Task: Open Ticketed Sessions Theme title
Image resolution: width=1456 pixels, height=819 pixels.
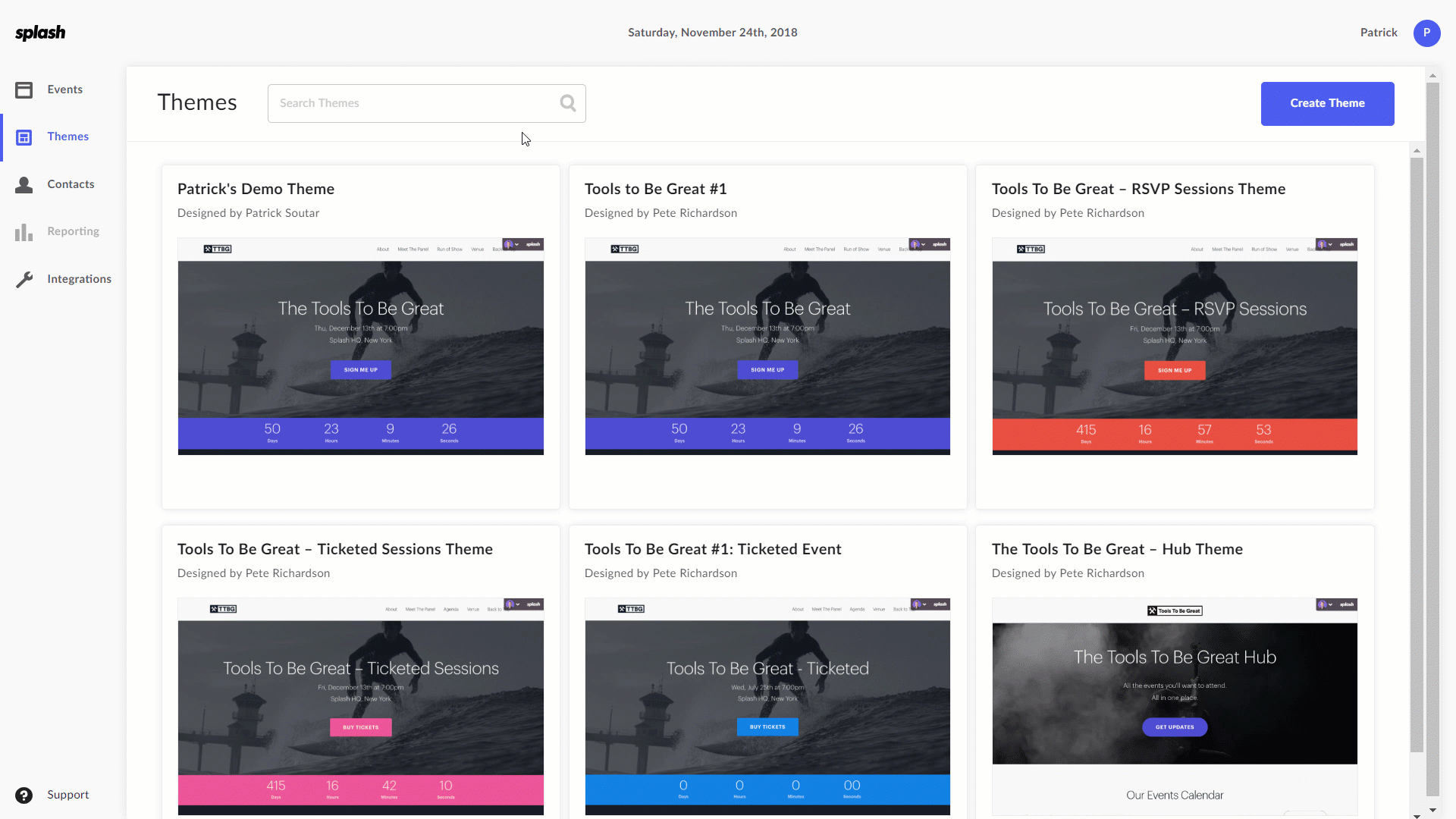Action: (x=334, y=549)
